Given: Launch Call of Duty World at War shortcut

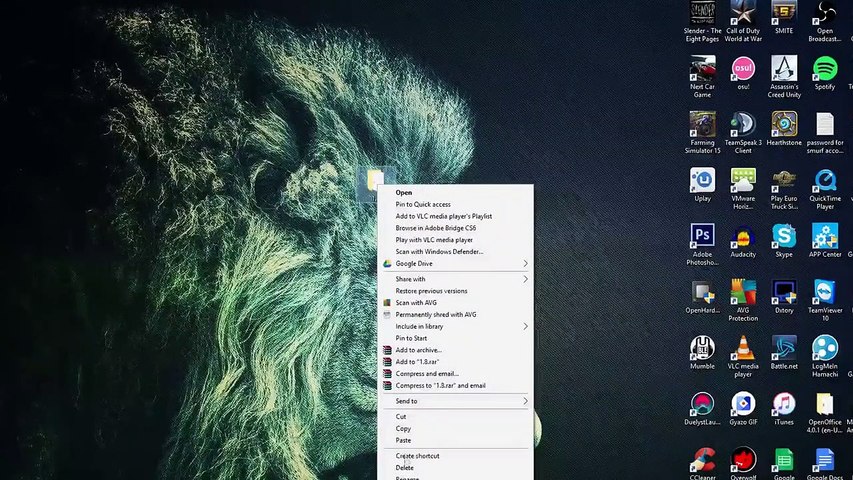Looking at the screenshot, I should [x=743, y=22].
